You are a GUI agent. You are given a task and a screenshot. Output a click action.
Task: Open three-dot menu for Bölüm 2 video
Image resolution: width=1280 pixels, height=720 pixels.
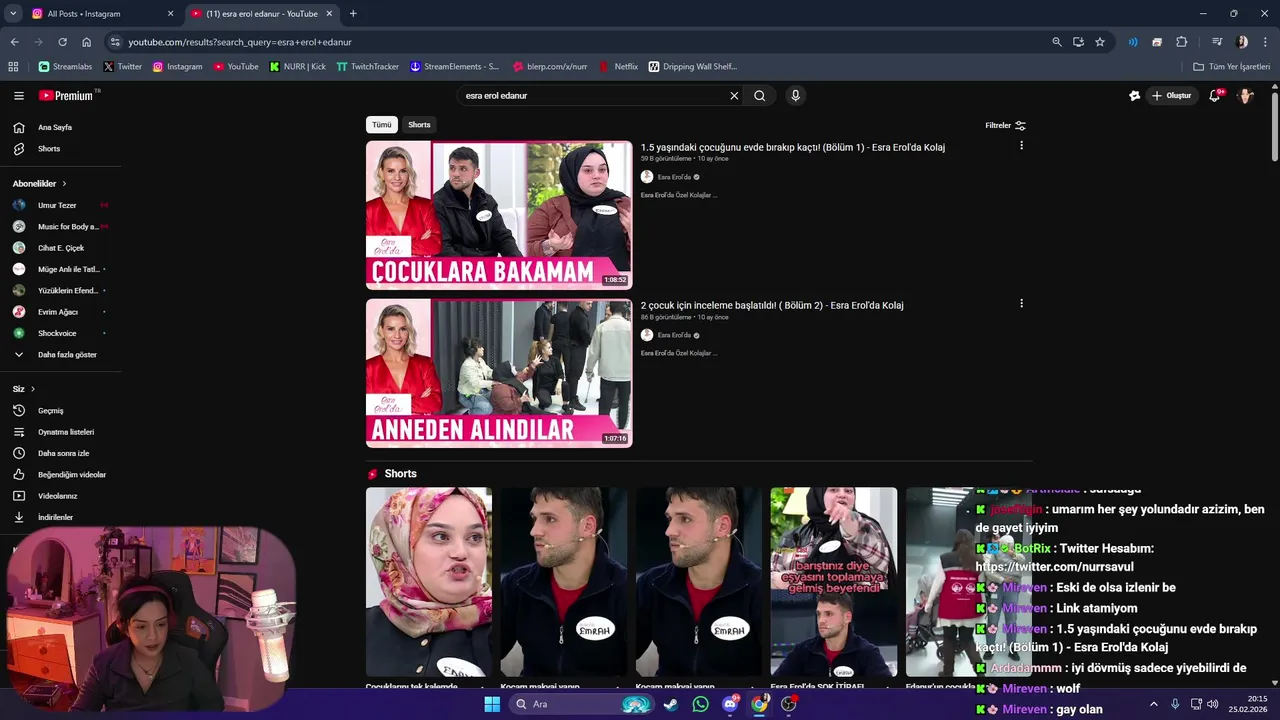point(1021,304)
